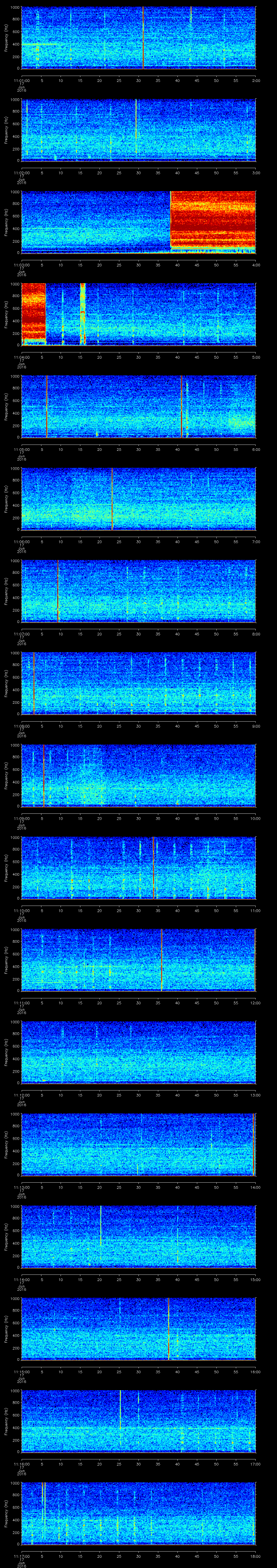Screen dimensions: 277x1568
Task: Select the spectrogram panel starting at 11:07:00
Action: [139, 591]
